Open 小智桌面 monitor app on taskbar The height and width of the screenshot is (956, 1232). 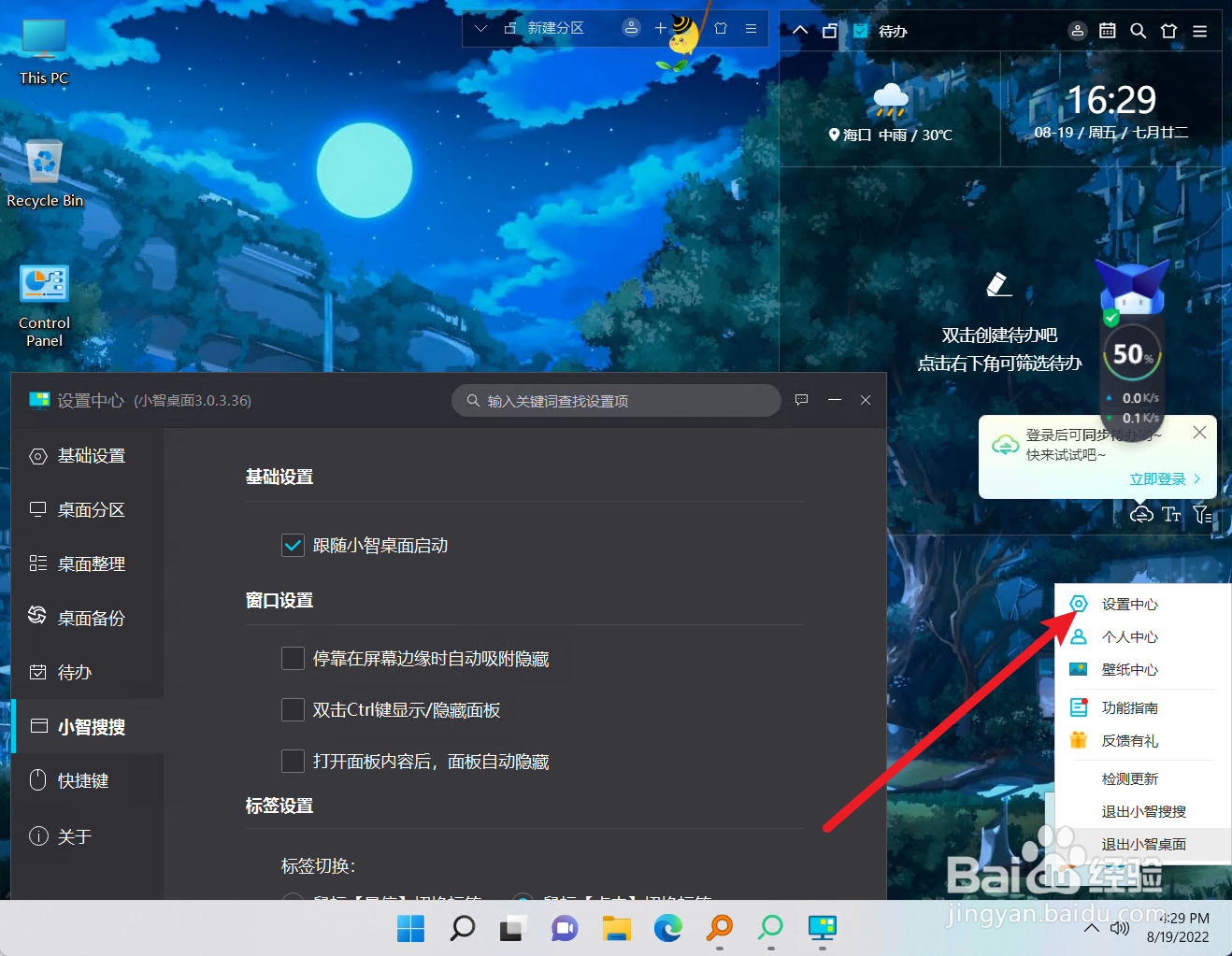coord(822,928)
